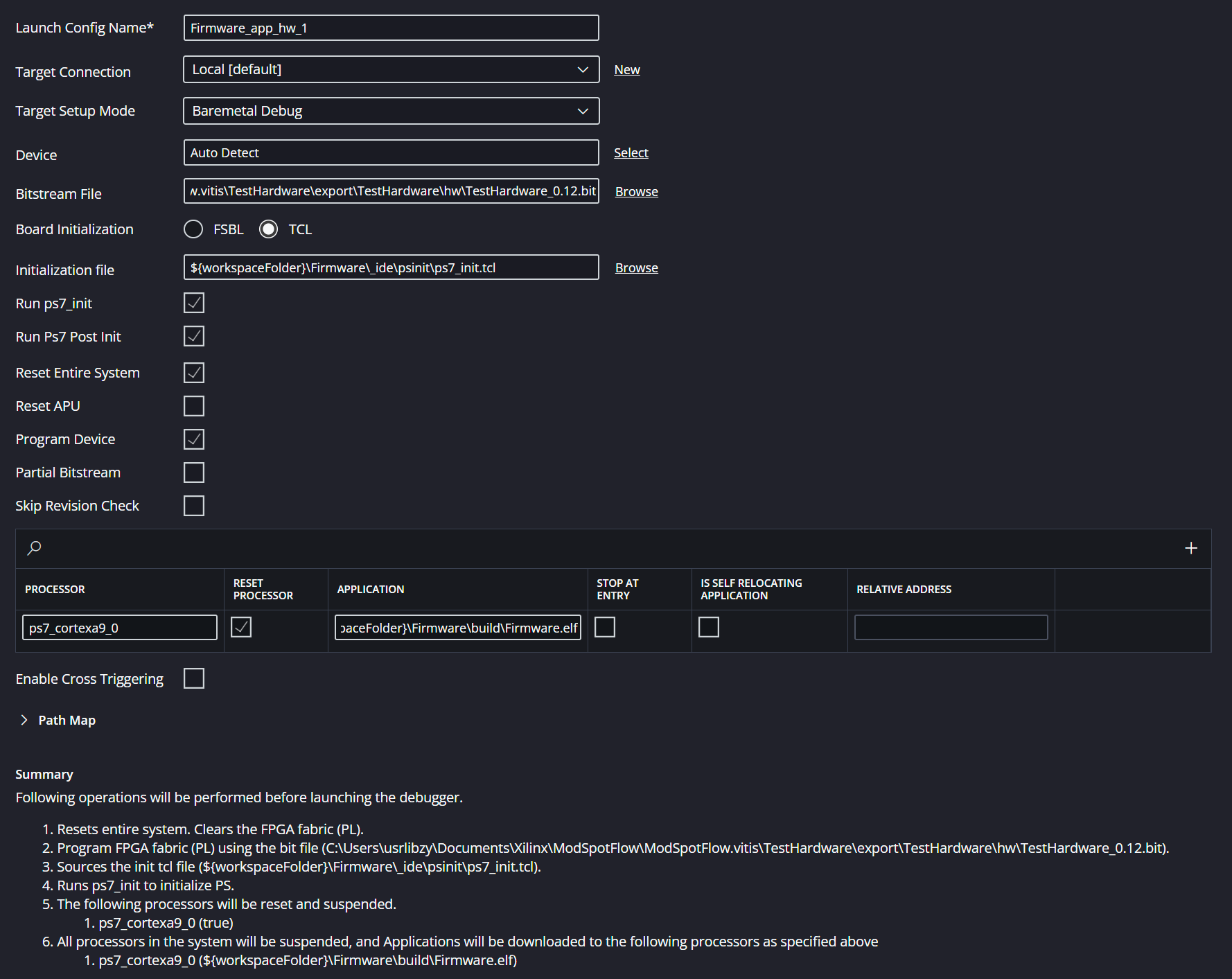
Task: Select the TCL board initialization radio button
Action: coord(269,229)
